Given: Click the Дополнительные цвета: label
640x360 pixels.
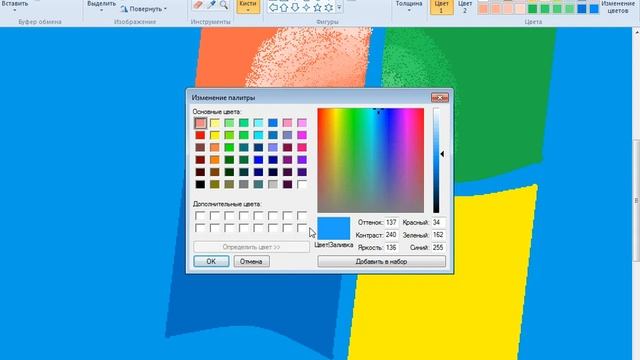Looking at the screenshot, I should pos(227,204).
